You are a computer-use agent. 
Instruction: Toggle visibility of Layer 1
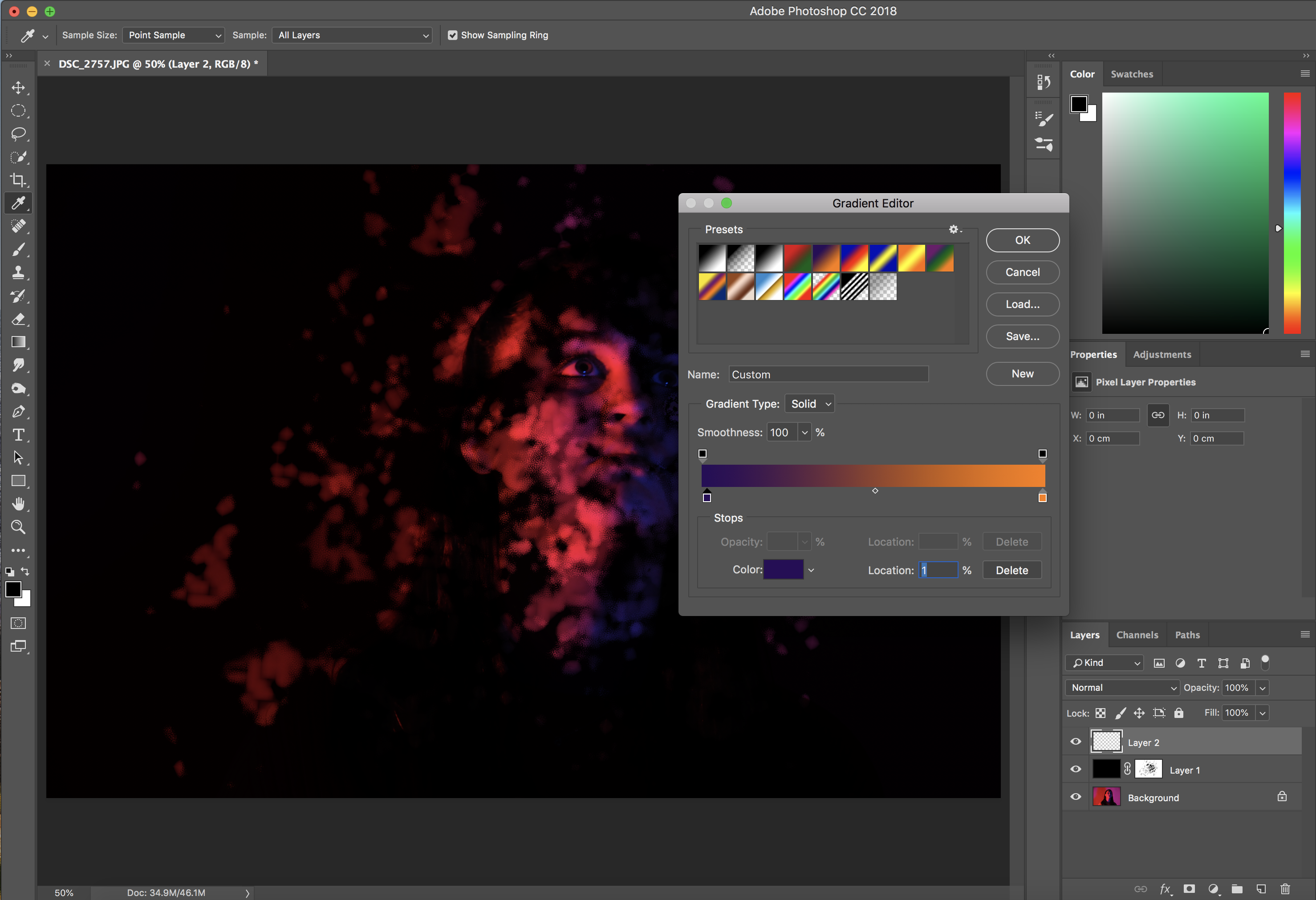point(1076,769)
